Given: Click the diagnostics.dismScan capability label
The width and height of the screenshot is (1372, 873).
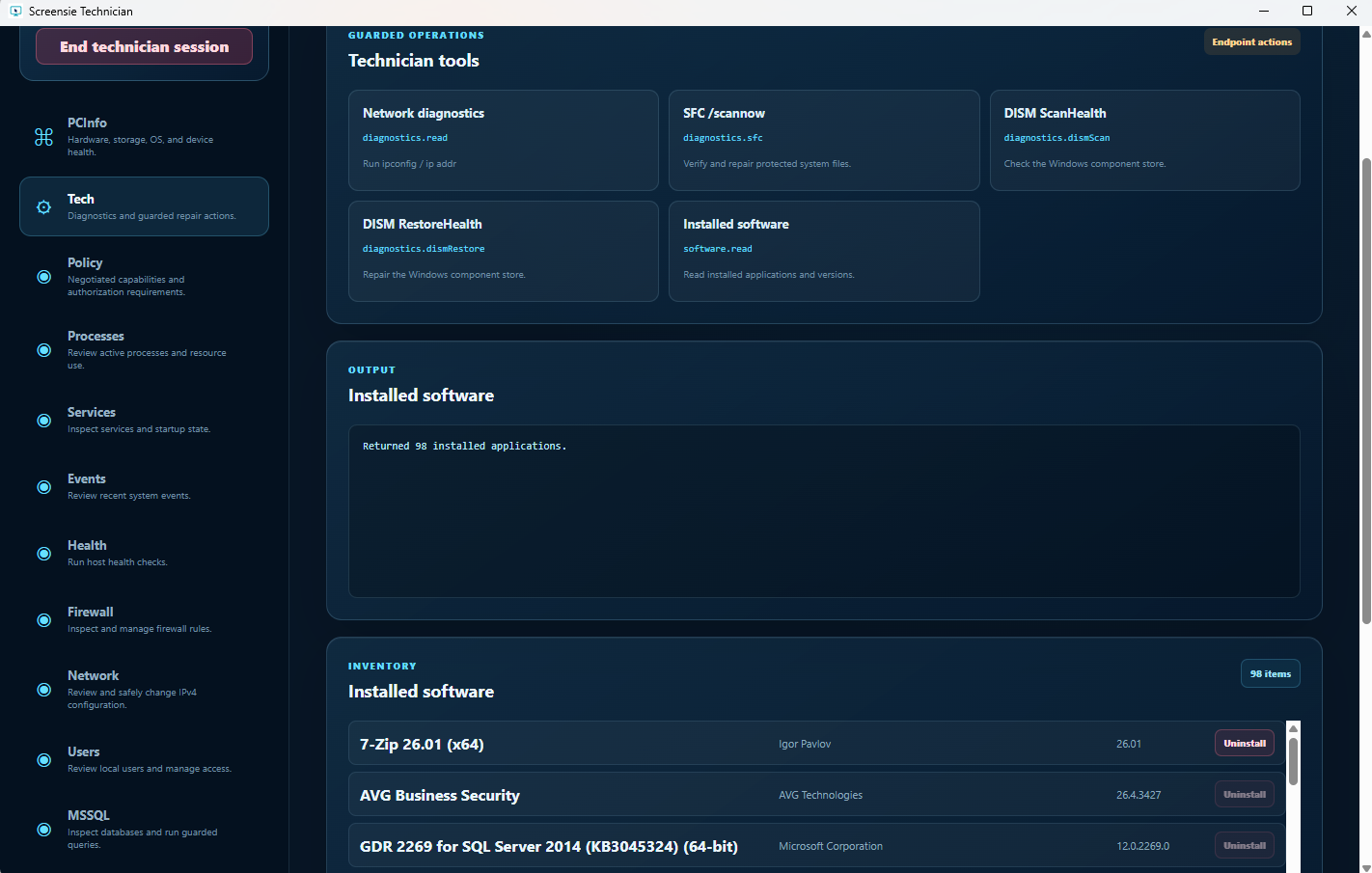Looking at the screenshot, I should coord(1056,138).
